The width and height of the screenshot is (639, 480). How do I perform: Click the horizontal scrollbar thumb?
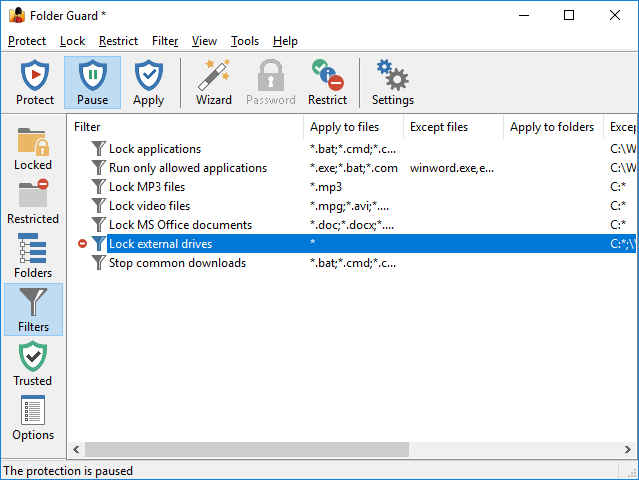coord(247,449)
